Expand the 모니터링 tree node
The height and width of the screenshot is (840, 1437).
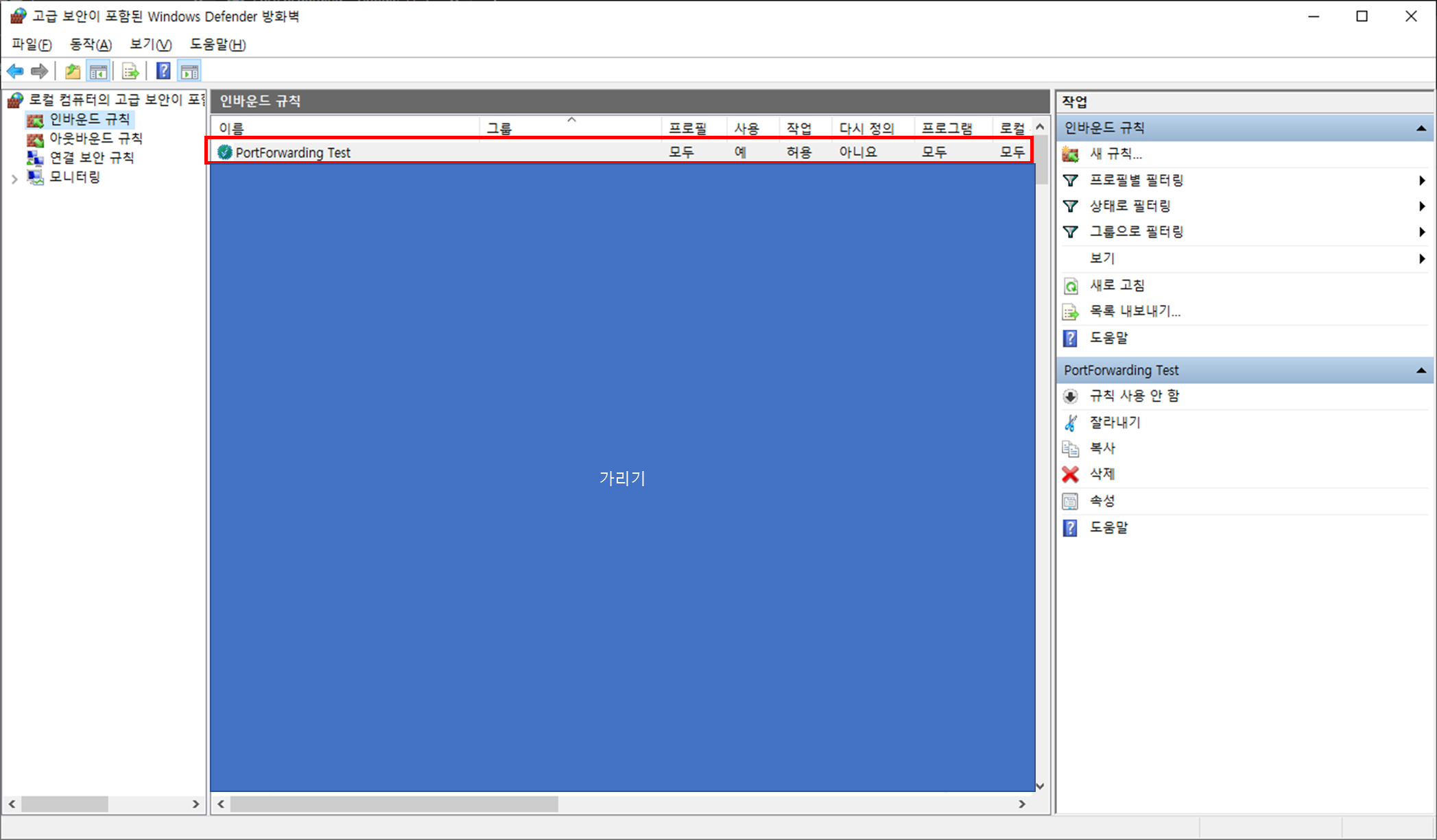pyautogui.click(x=14, y=178)
